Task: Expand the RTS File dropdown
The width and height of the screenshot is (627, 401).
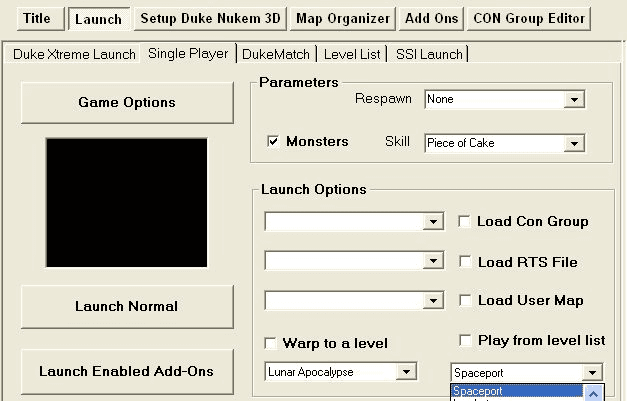Action: [x=433, y=261]
